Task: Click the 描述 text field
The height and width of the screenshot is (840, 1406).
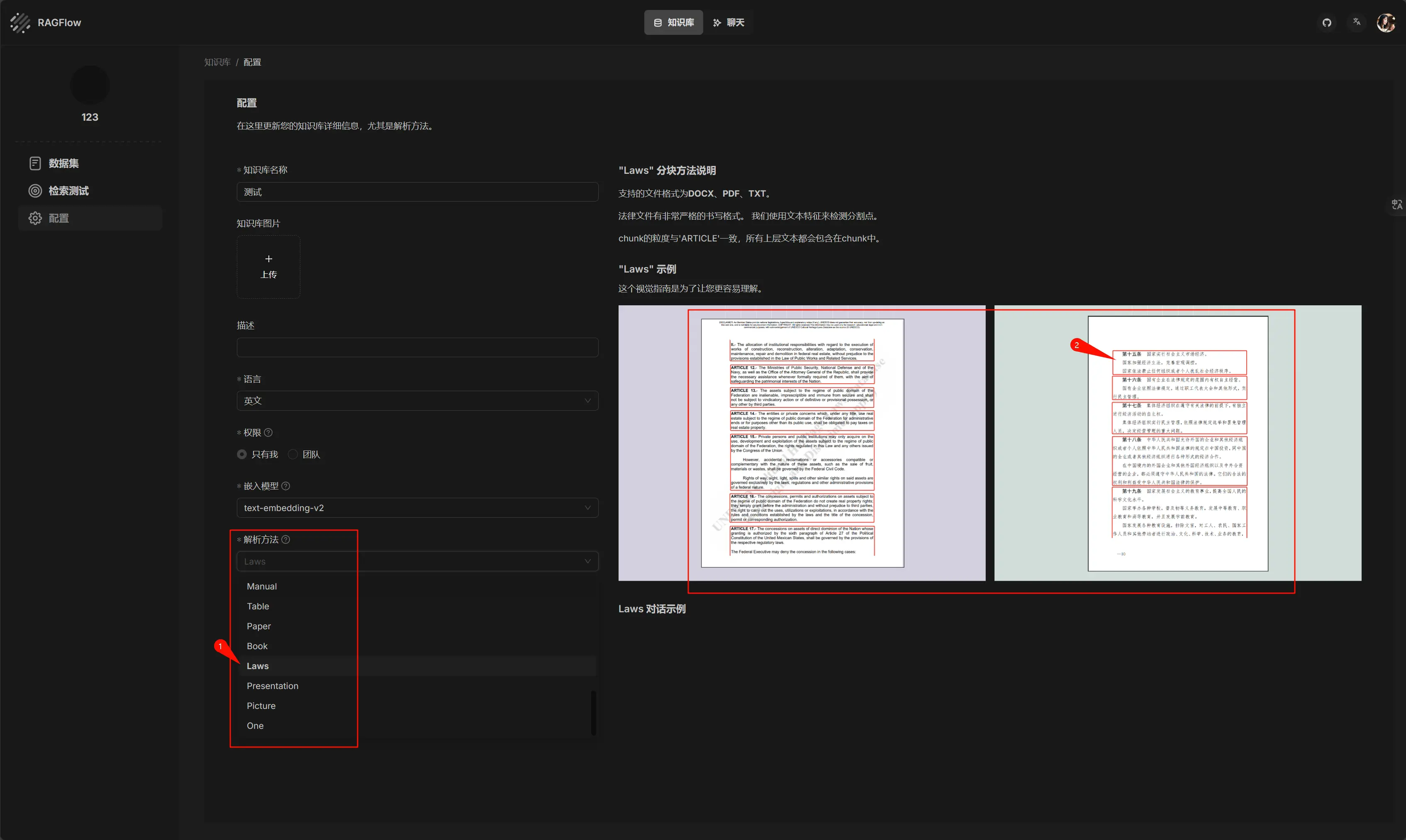Action: point(417,348)
